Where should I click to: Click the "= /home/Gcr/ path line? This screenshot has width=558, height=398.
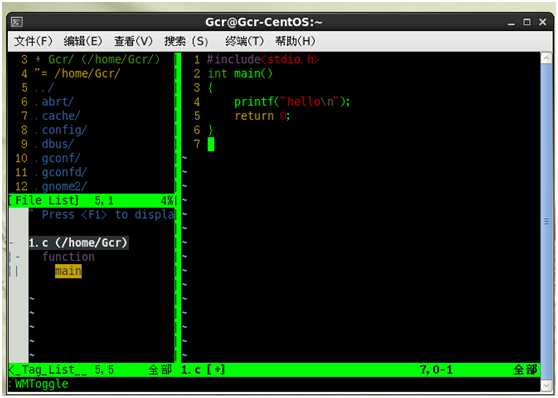click(x=77, y=74)
